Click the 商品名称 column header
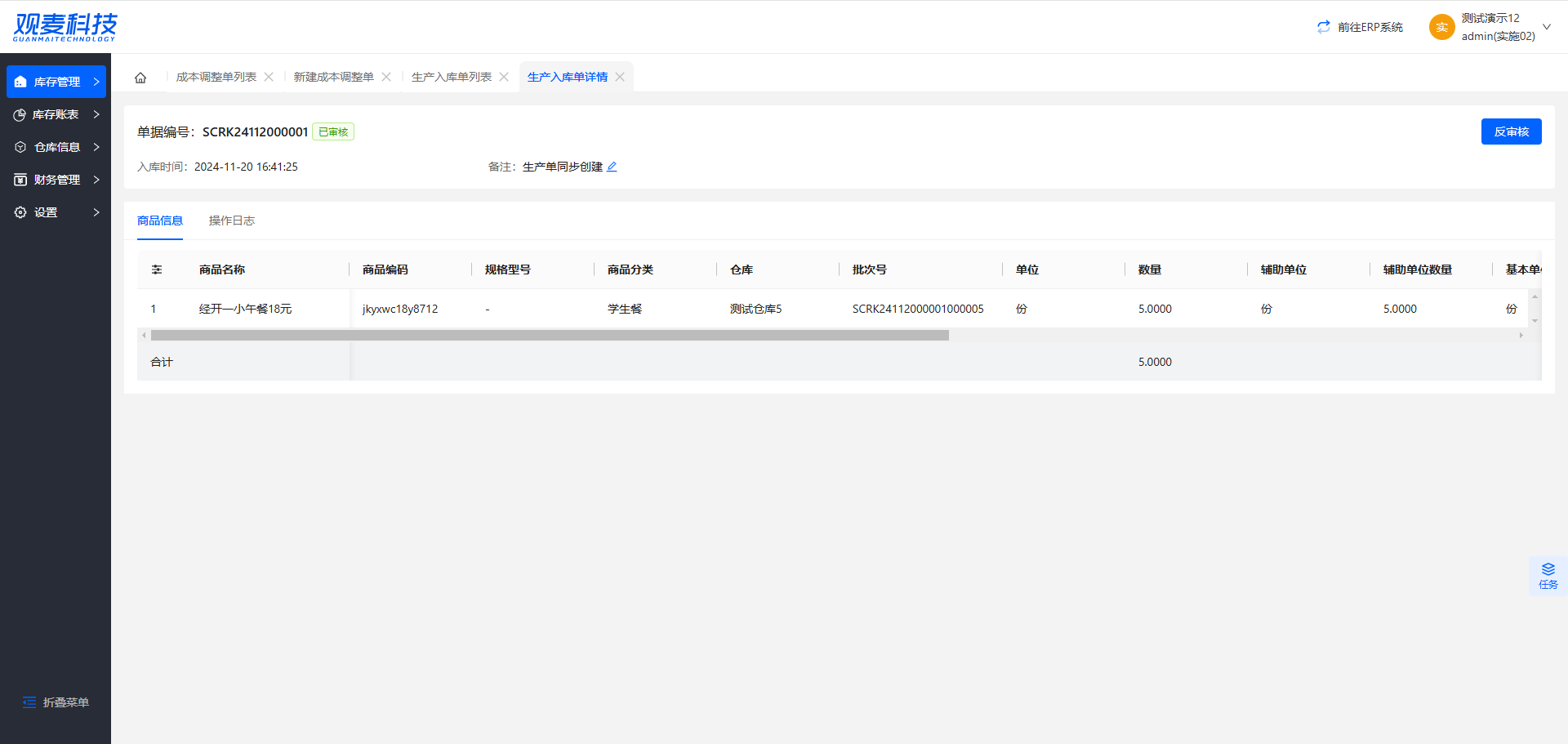 pos(222,270)
